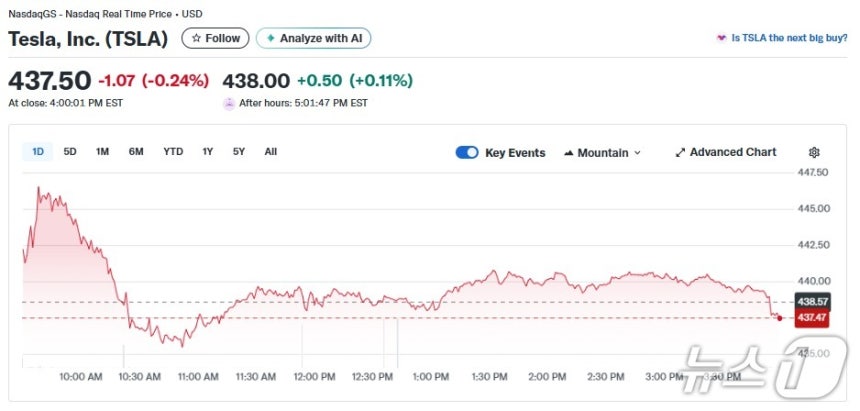860x411 pixels.
Task: Open 'Is TSLA the next big buy?' link
Action: 789,38
